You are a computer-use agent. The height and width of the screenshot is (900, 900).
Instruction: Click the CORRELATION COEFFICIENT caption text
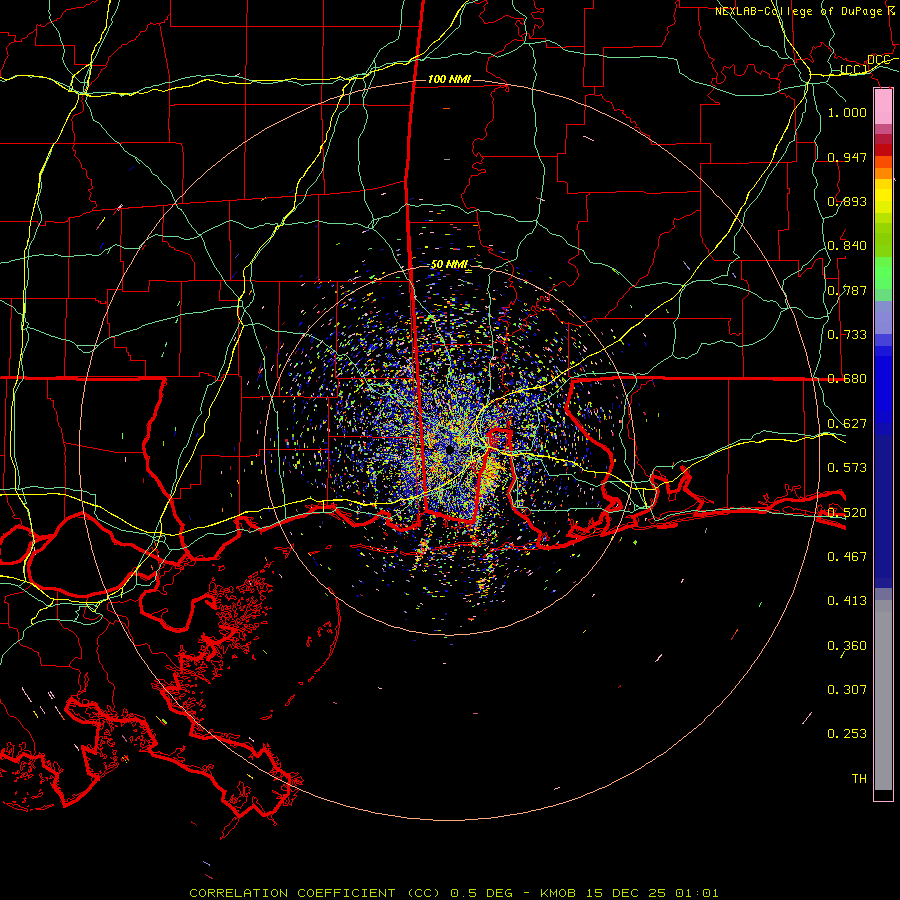coord(292,893)
